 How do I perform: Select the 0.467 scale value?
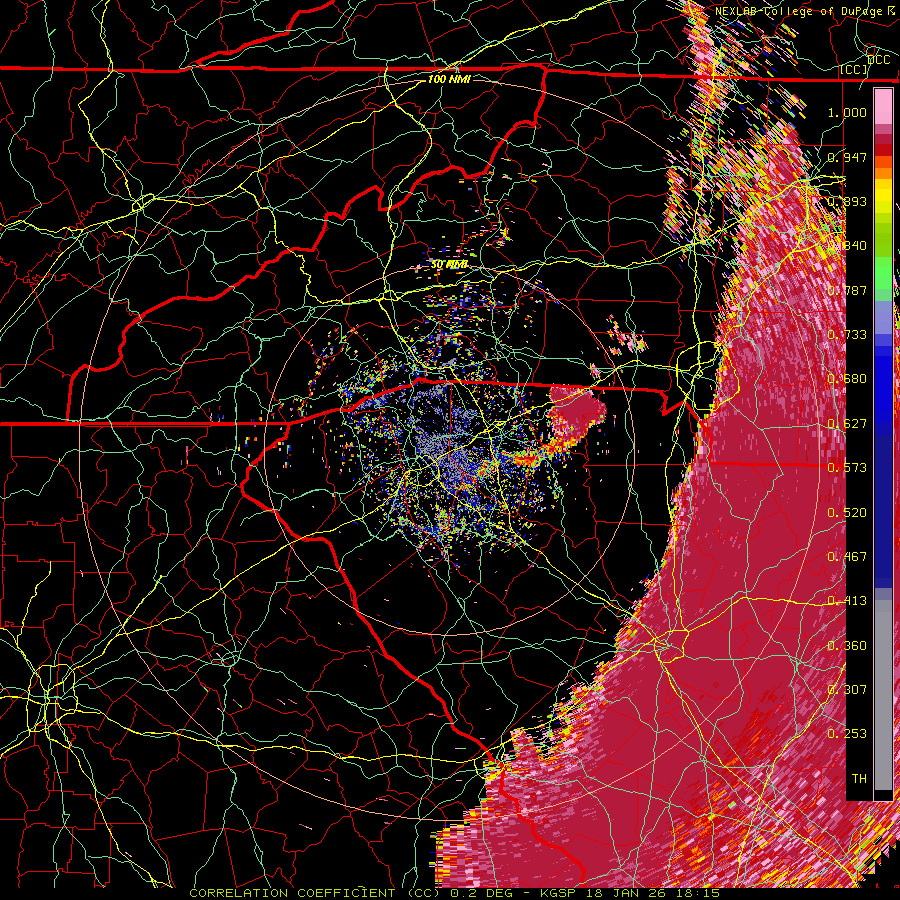tap(847, 557)
